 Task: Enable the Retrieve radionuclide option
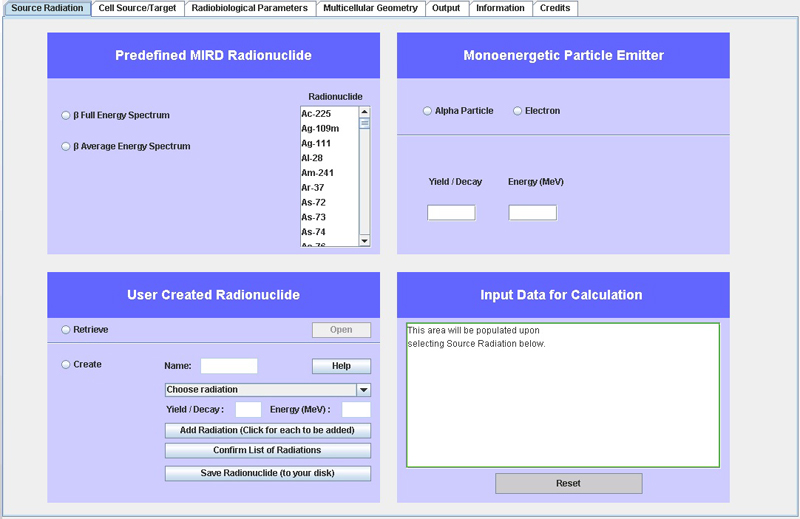click(x=67, y=330)
